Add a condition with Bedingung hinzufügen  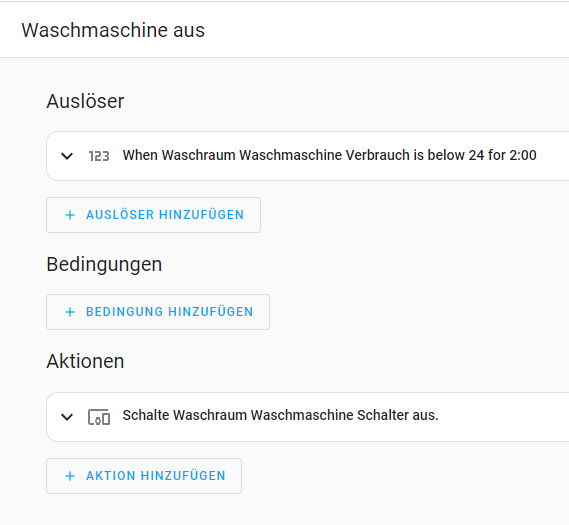158,312
